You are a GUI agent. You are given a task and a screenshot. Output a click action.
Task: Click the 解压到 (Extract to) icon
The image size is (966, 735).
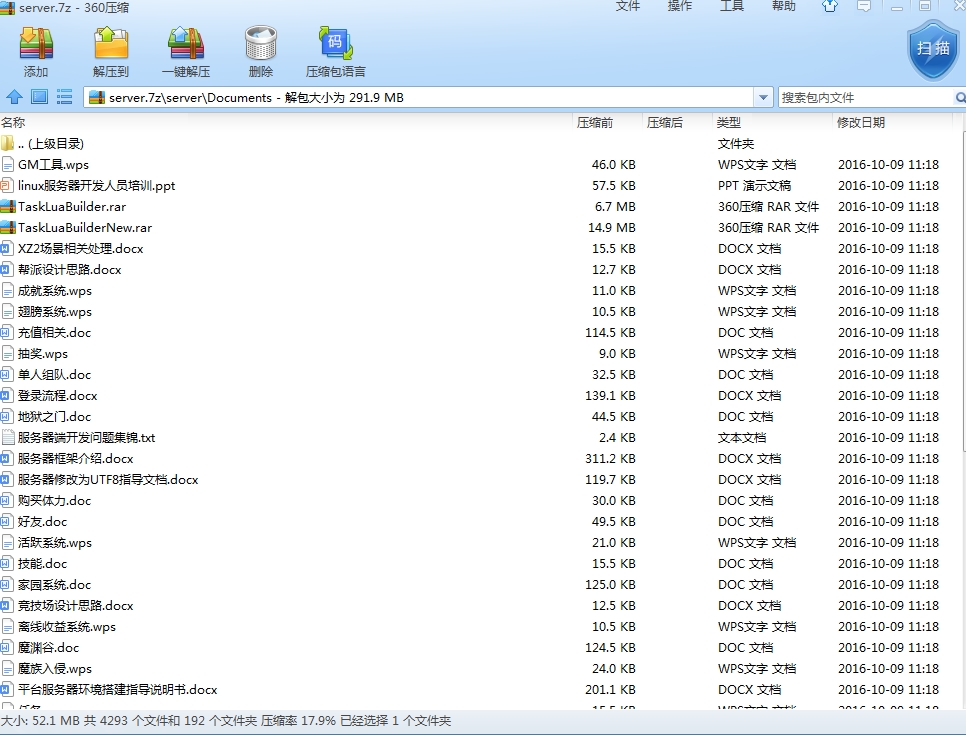click(111, 51)
